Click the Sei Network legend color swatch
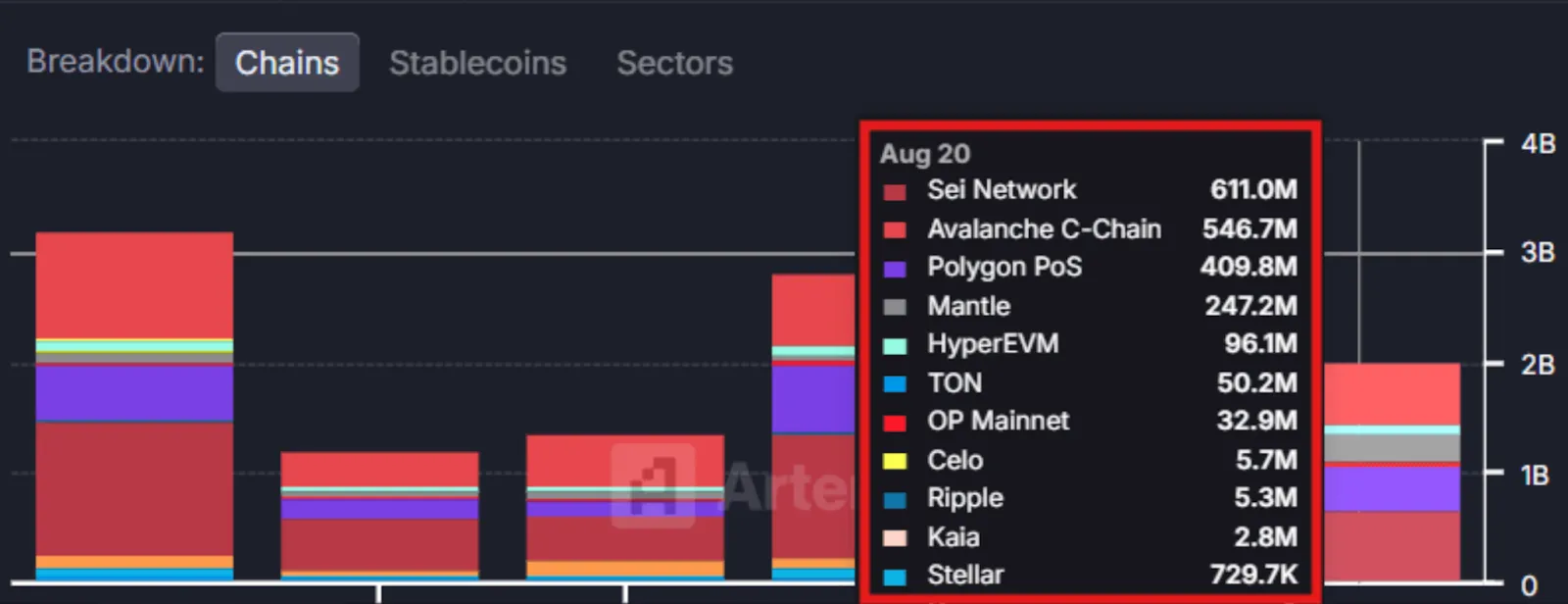Screen dimensions: 1568x604 tap(895, 191)
